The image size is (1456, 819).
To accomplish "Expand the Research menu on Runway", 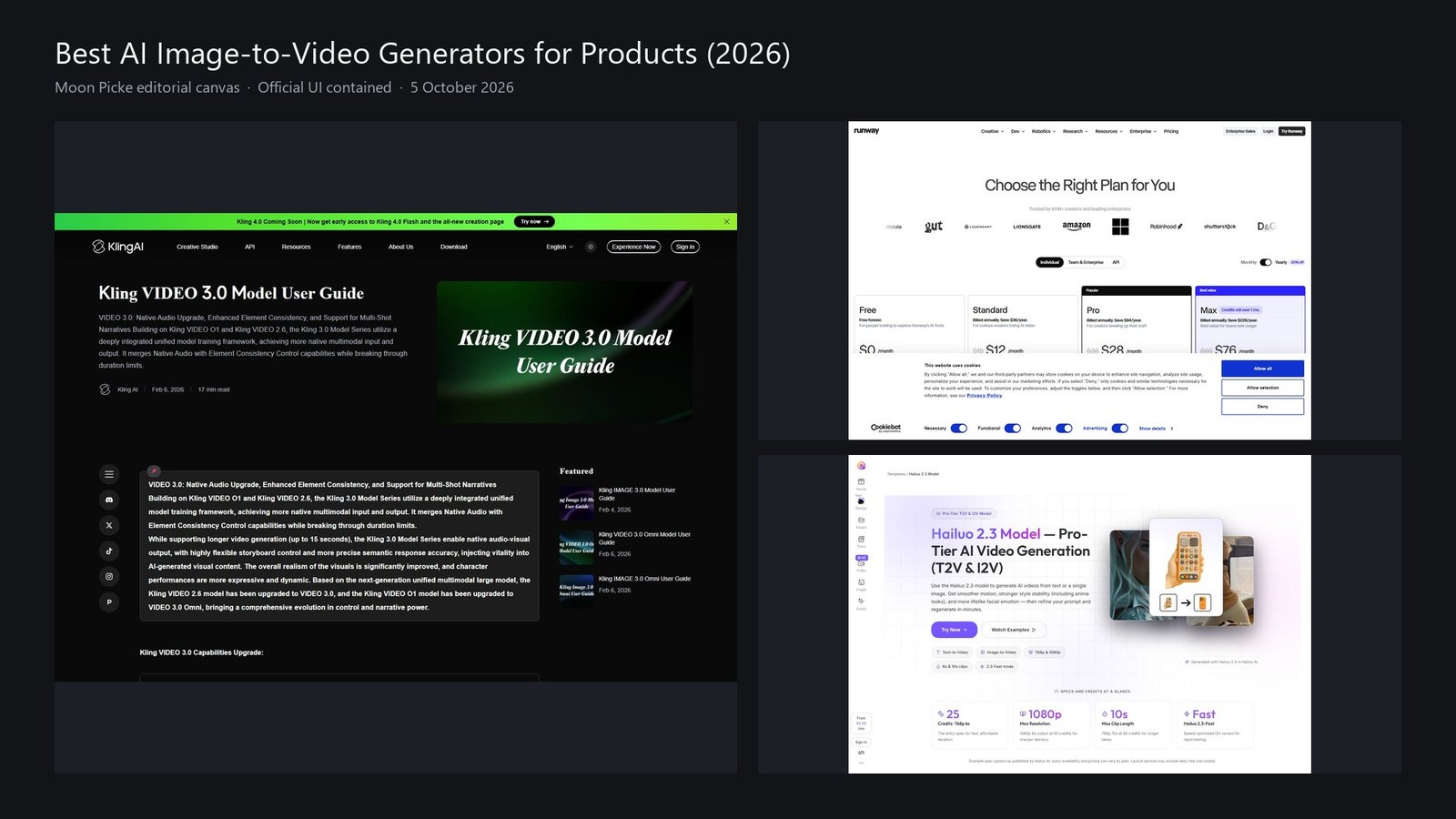I will click(1075, 131).
